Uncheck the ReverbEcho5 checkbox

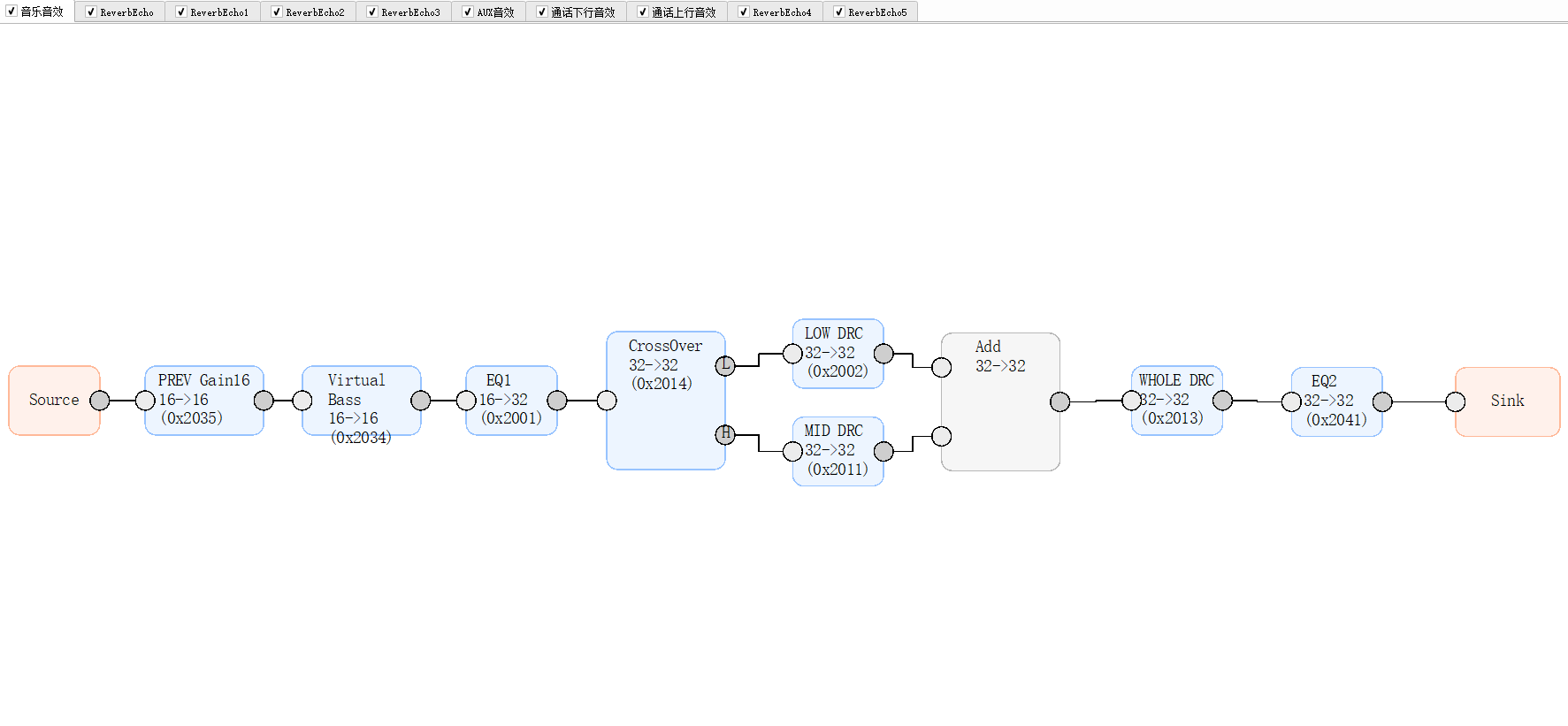pyautogui.click(x=839, y=12)
